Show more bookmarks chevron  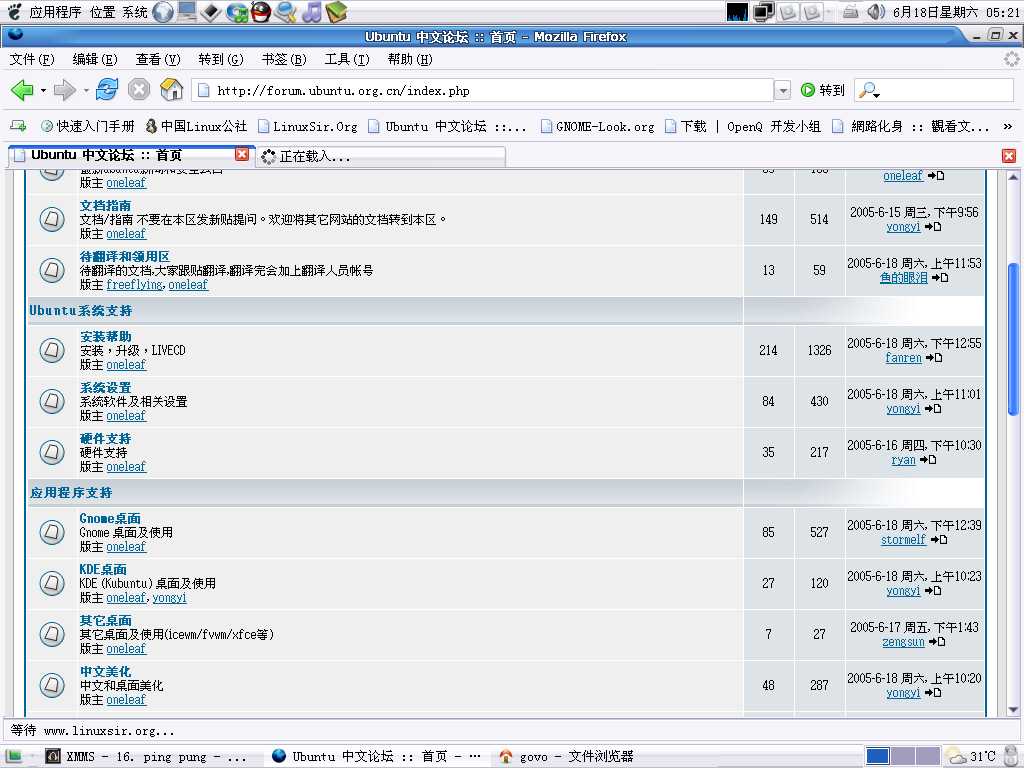coord(1008,127)
